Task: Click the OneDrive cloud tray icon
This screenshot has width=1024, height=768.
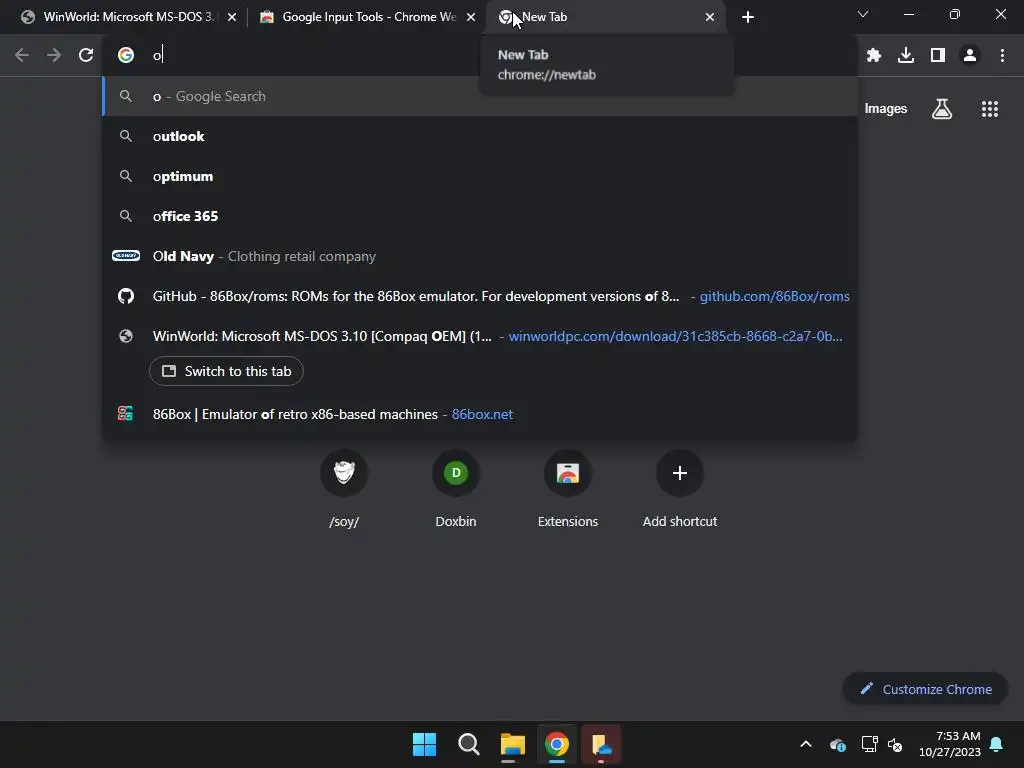Action: (x=838, y=744)
